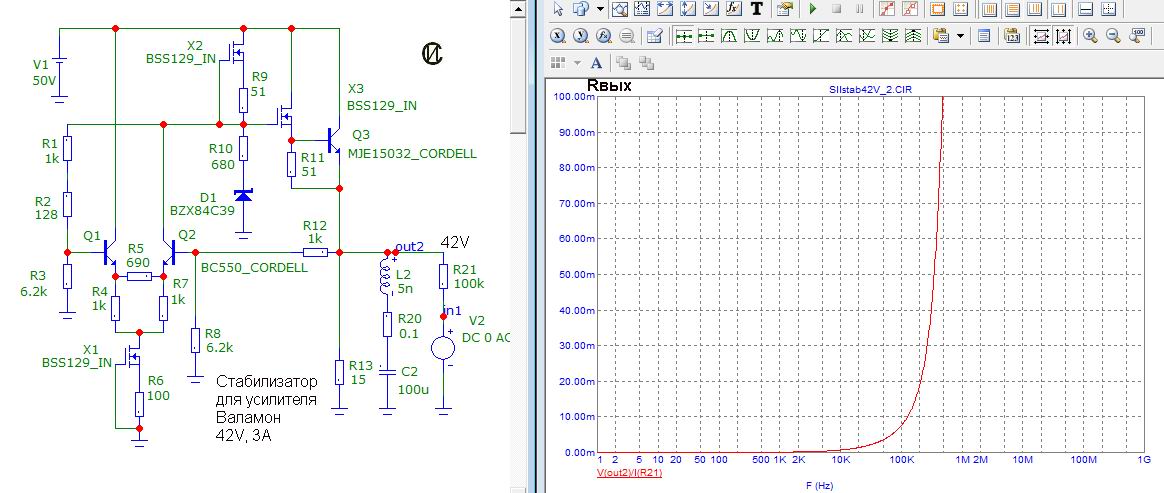
Task: Click the zoom out magnifier icon
Action: tap(1113, 36)
